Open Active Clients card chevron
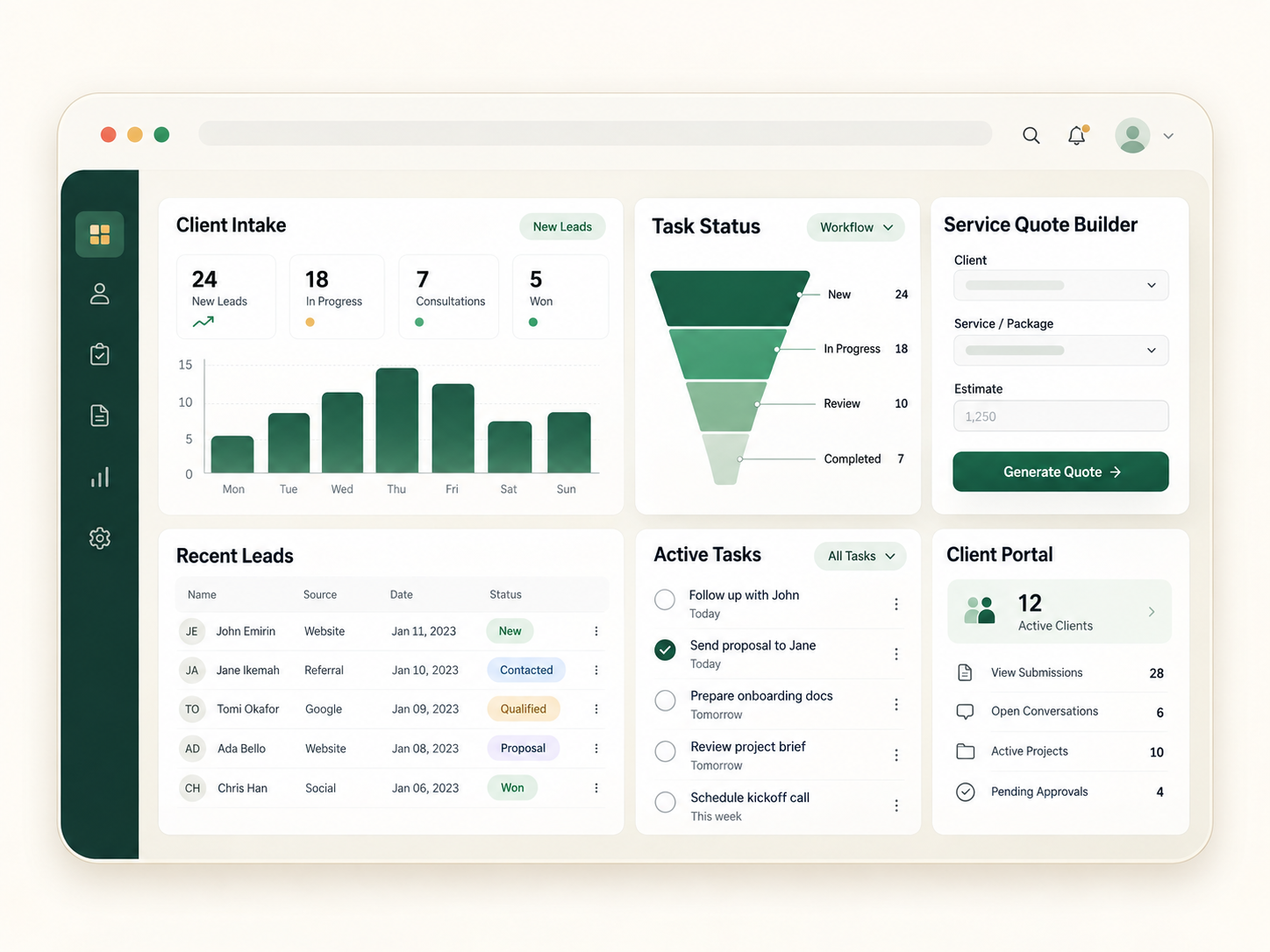This screenshot has height=952, width=1270. (x=1152, y=612)
